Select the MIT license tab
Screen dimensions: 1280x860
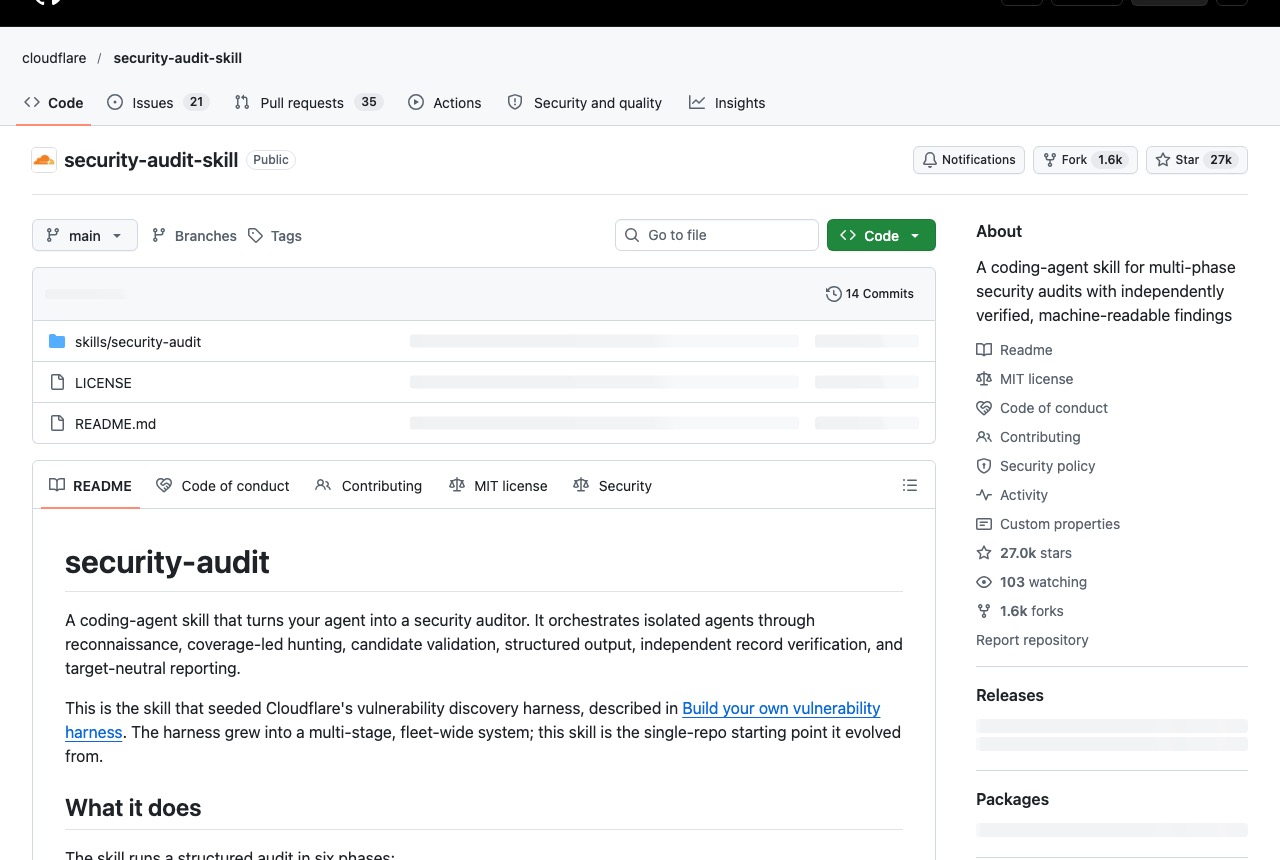coord(498,485)
